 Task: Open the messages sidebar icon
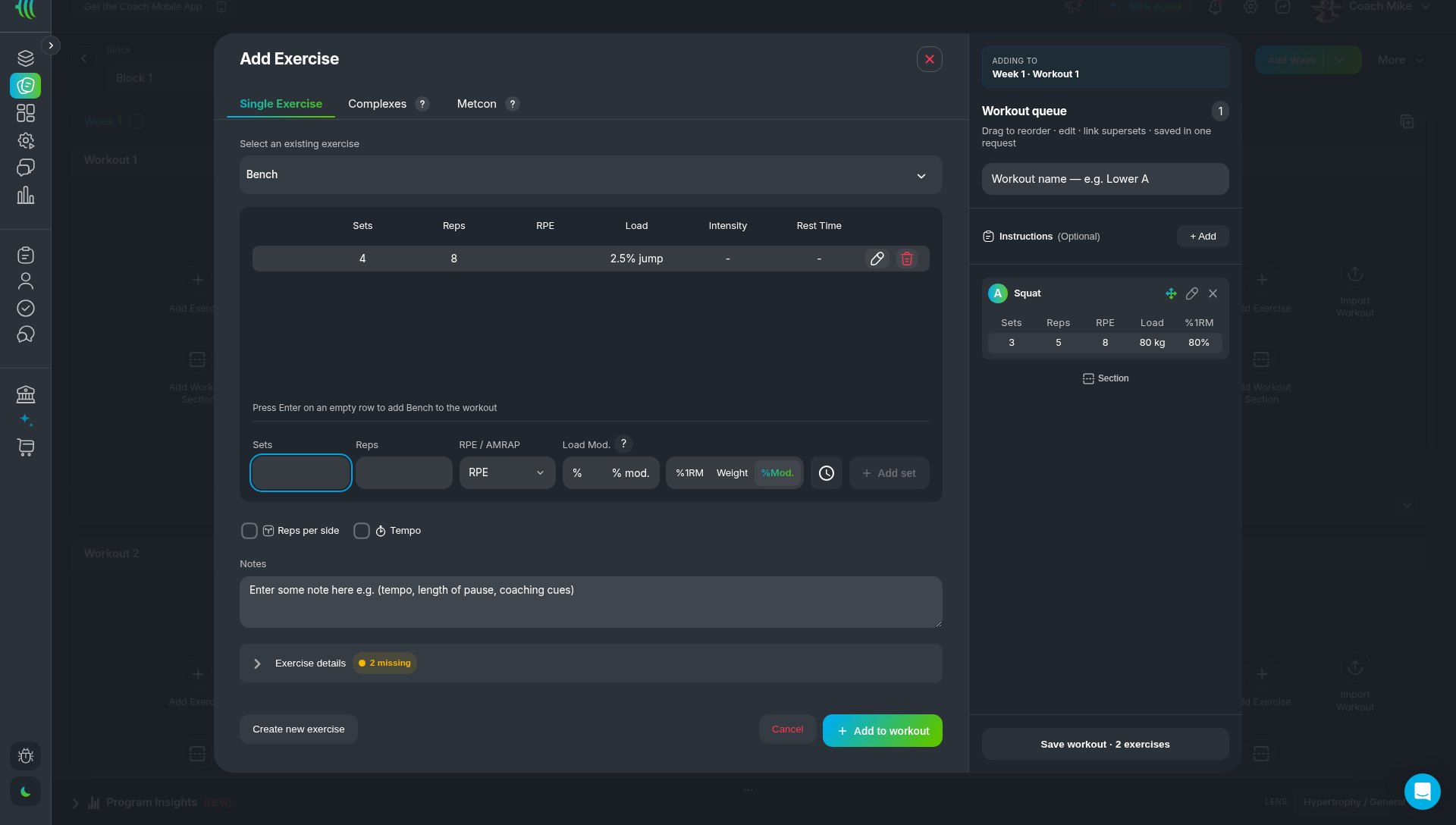25,168
